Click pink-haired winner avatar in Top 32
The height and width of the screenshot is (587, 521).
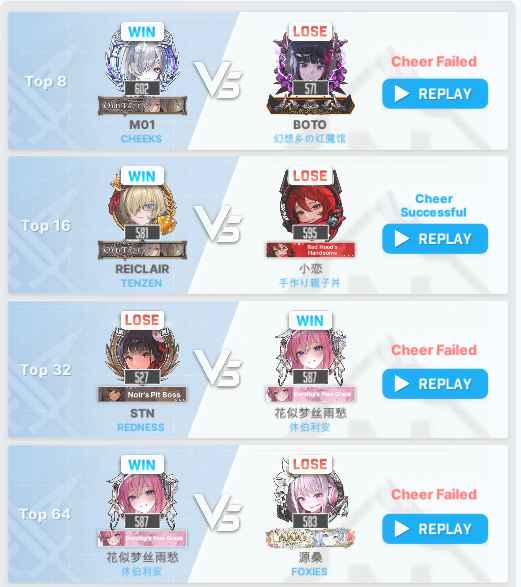[310, 352]
